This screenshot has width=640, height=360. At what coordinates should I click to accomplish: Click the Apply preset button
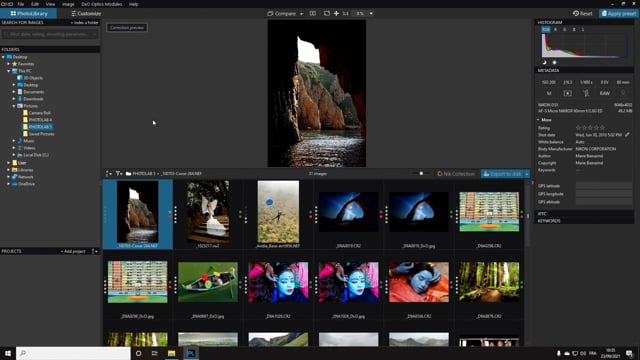point(619,13)
